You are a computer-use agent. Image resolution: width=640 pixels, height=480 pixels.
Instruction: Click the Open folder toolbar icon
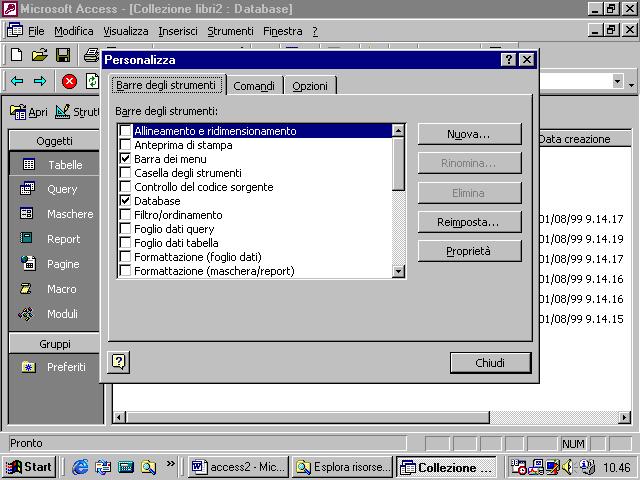pyautogui.click(x=40, y=55)
